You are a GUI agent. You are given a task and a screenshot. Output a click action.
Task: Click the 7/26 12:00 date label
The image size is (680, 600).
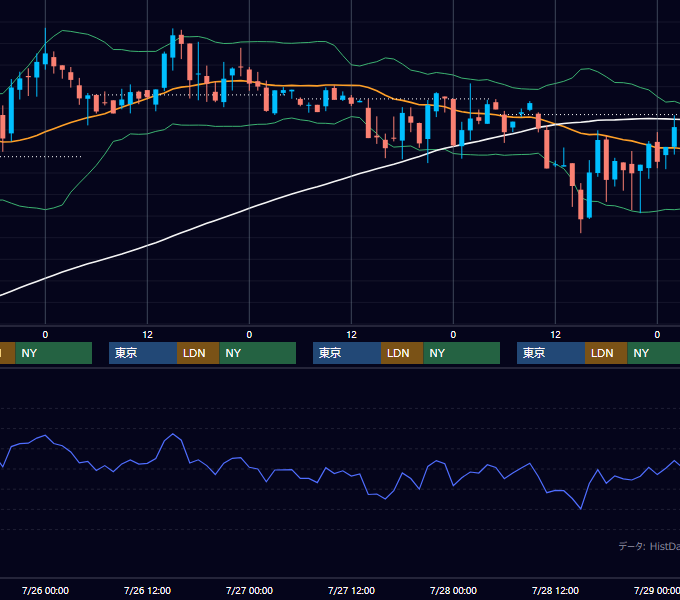click(x=147, y=590)
